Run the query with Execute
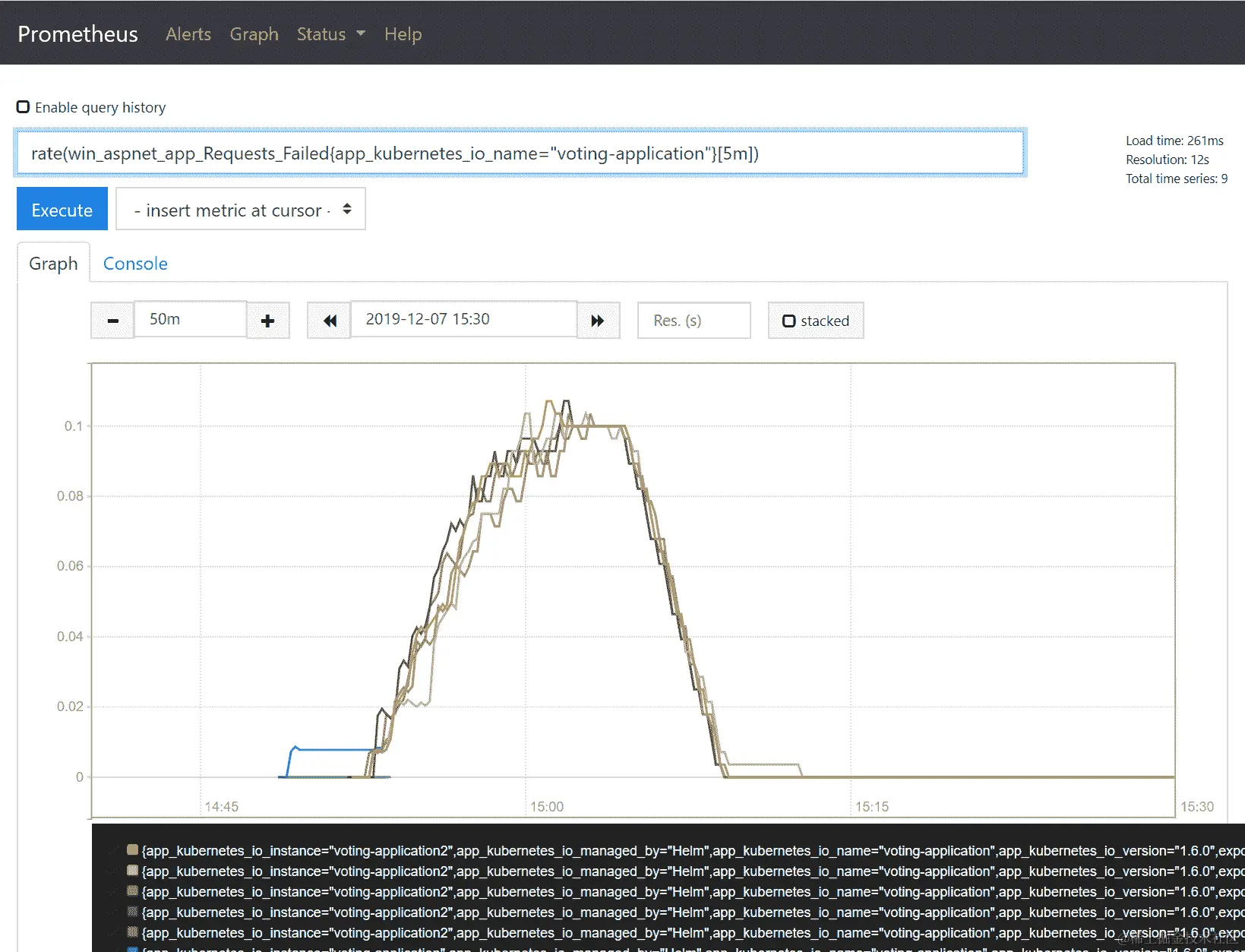Viewport: 1245px width, 952px height. pyautogui.click(x=62, y=209)
